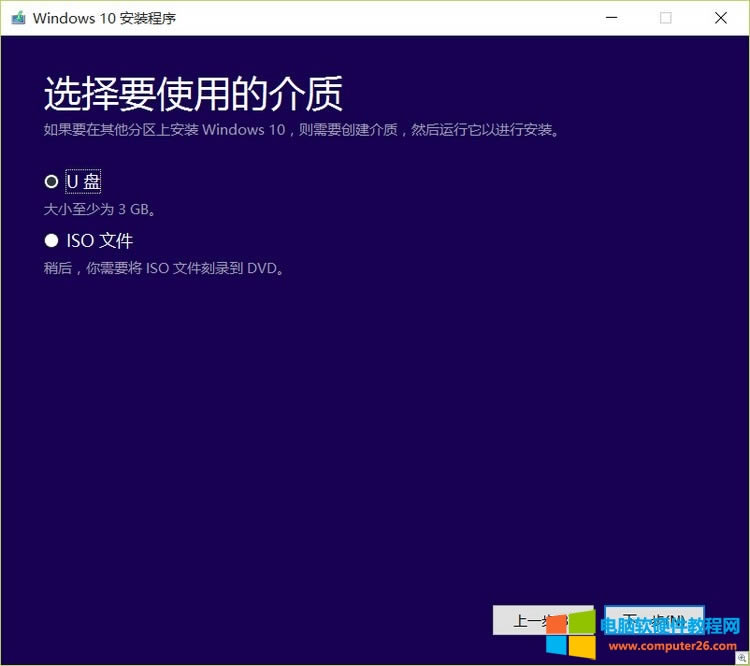This screenshot has height=666, width=750.
Task: Close the Windows 10 安装程序 window
Action: click(720, 18)
